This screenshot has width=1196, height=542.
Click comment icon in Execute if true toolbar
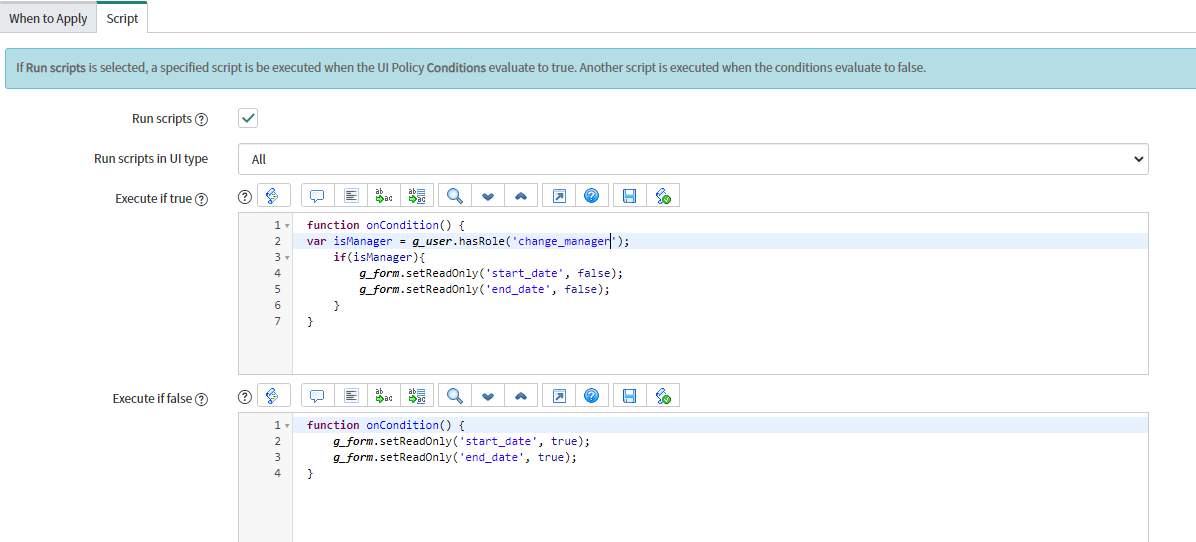coord(318,196)
